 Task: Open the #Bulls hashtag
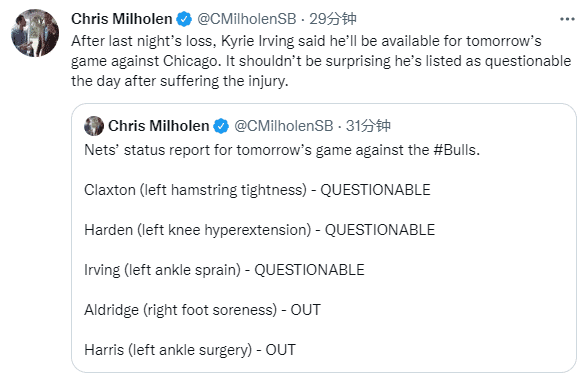[x=455, y=150]
